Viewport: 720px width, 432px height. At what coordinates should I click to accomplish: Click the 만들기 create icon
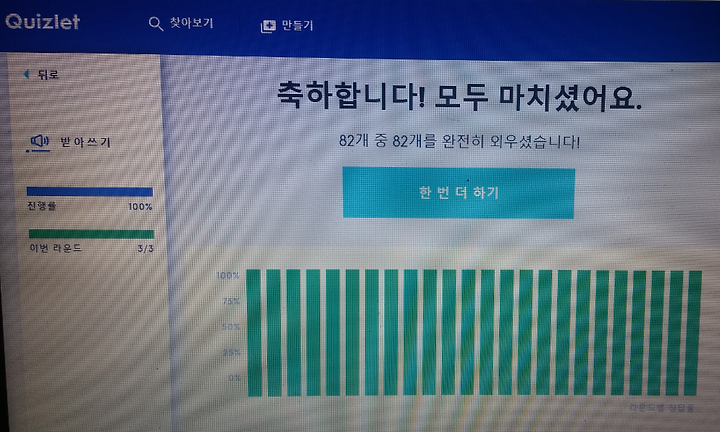click(268, 26)
